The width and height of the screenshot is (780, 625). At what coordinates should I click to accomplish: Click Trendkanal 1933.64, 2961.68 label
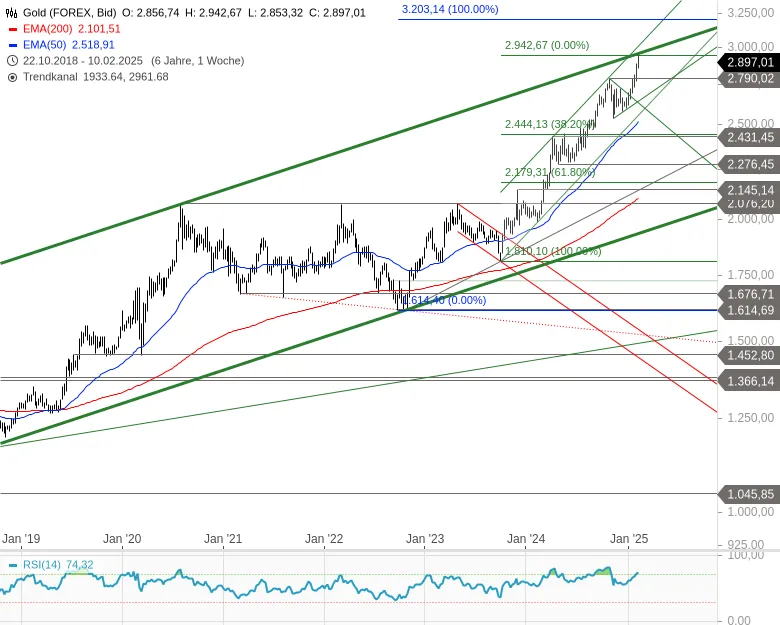click(96, 77)
